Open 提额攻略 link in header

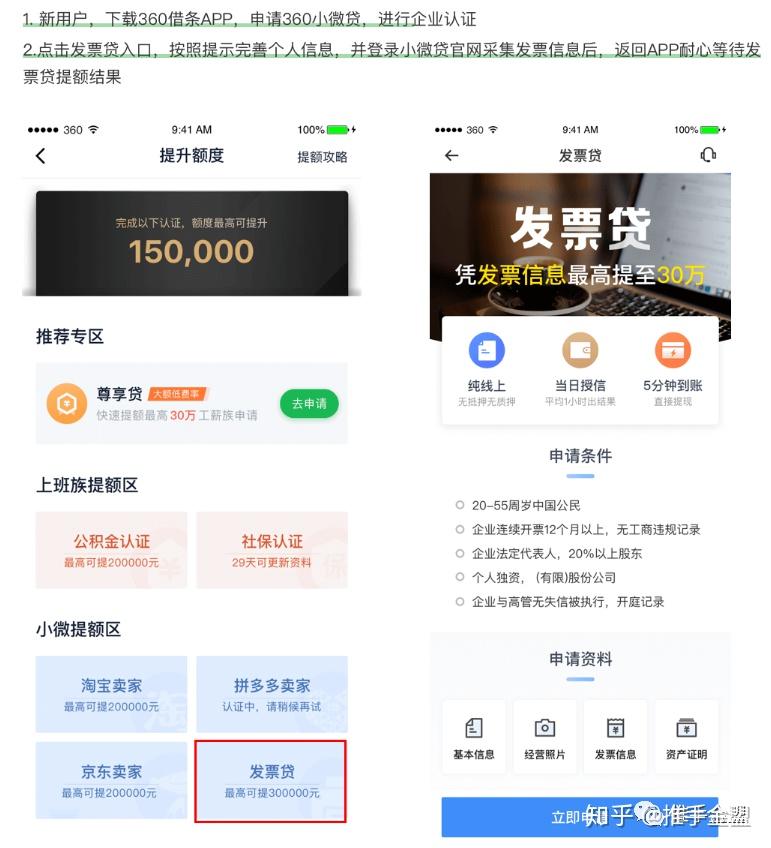point(322,157)
